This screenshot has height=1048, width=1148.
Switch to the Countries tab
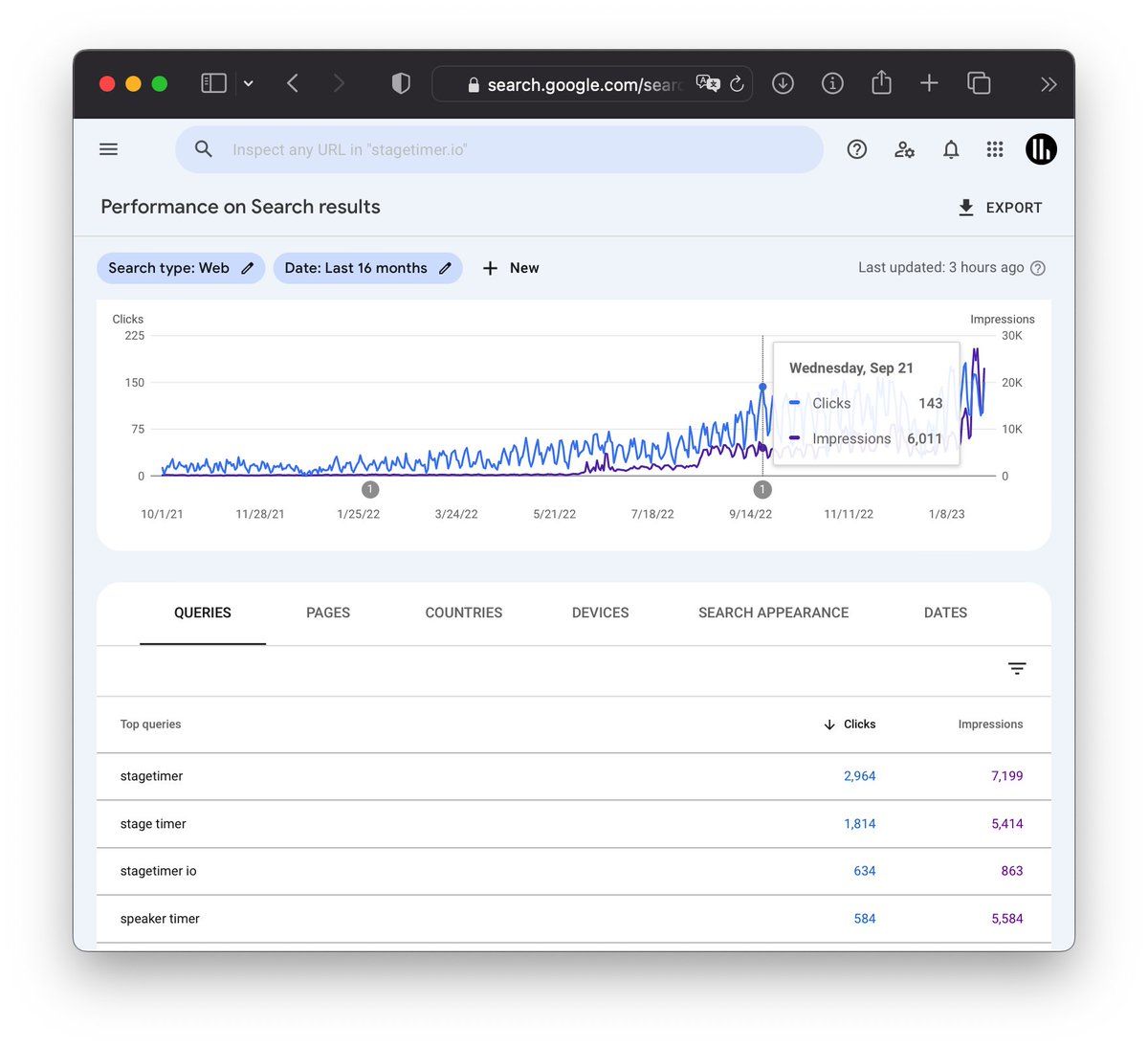(463, 613)
